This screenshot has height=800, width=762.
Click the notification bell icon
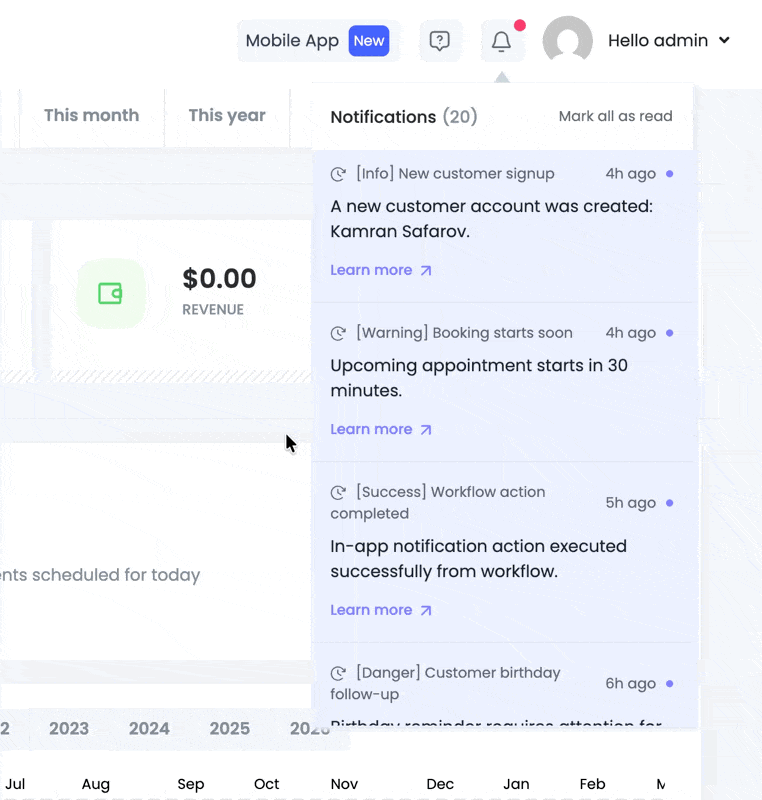tap(502, 41)
